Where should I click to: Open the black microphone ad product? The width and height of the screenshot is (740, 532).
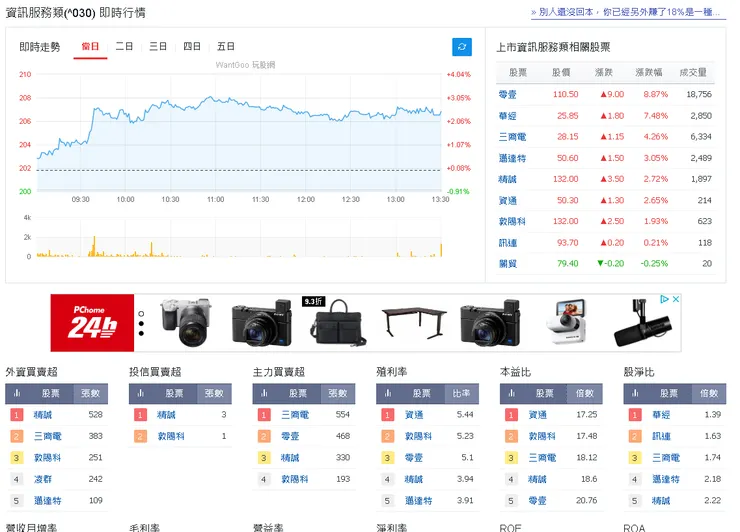pyautogui.click(x=643, y=323)
